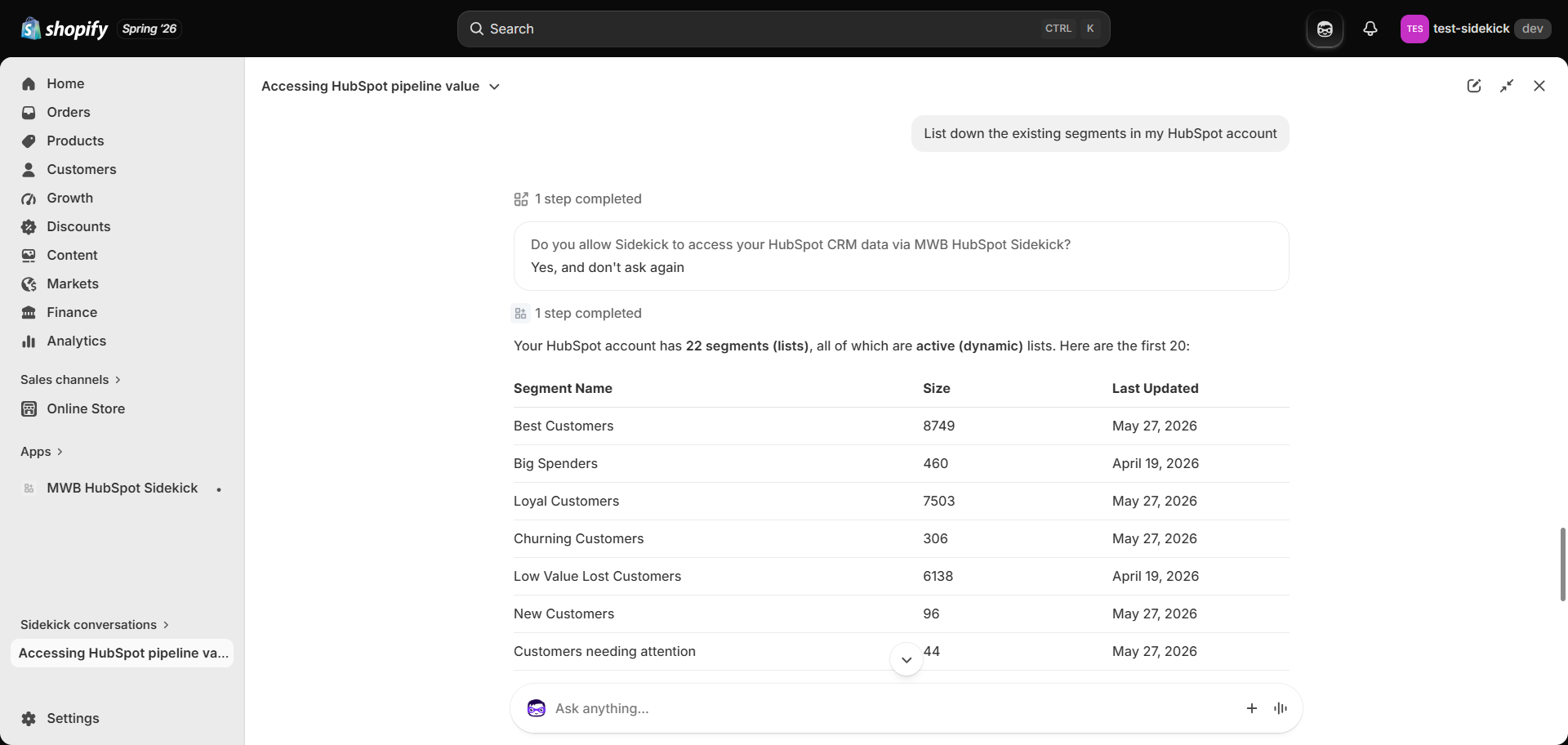Click the Spring '26 badge
This screenshot has height=745, width=1568.
click(x=149, y=29)
